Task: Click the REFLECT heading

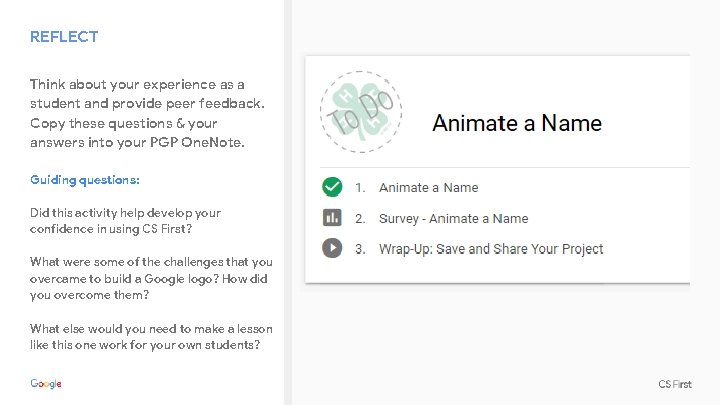Action: [x=64, y=37]
